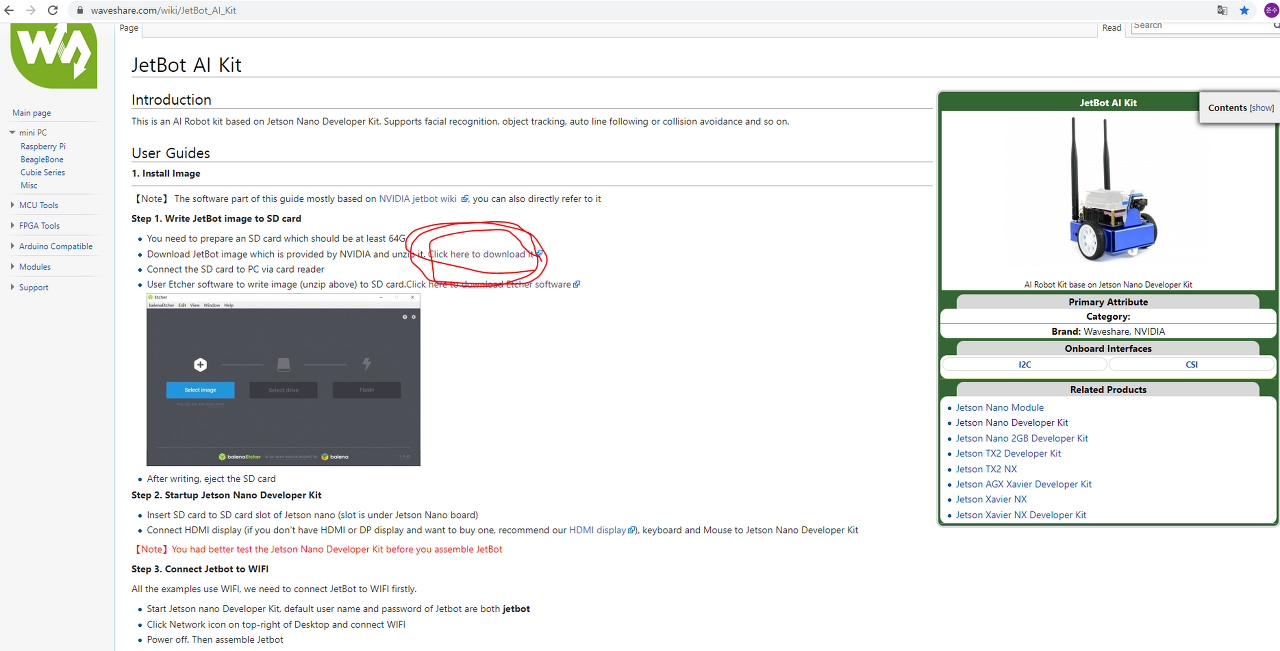
Task: Click the Introduction section heading
Action: click(x=172, y=100)
